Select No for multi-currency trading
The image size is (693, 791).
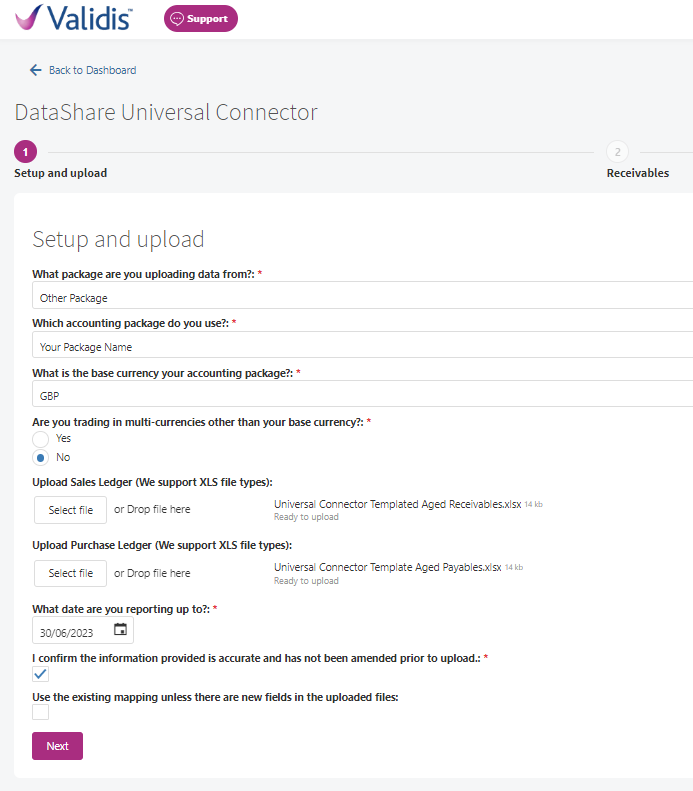tap(40, 458)
